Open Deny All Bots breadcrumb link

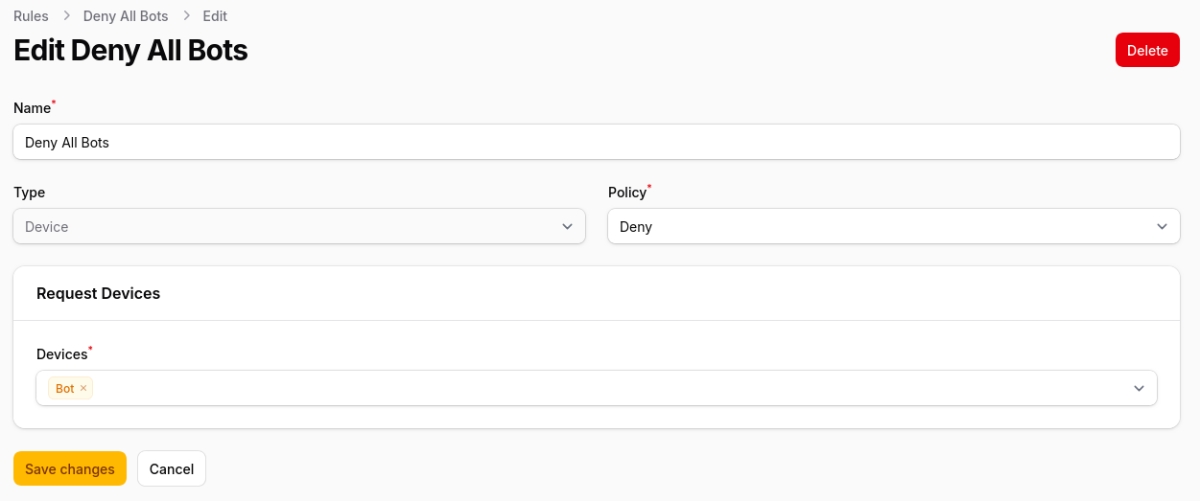coord(126,16)
